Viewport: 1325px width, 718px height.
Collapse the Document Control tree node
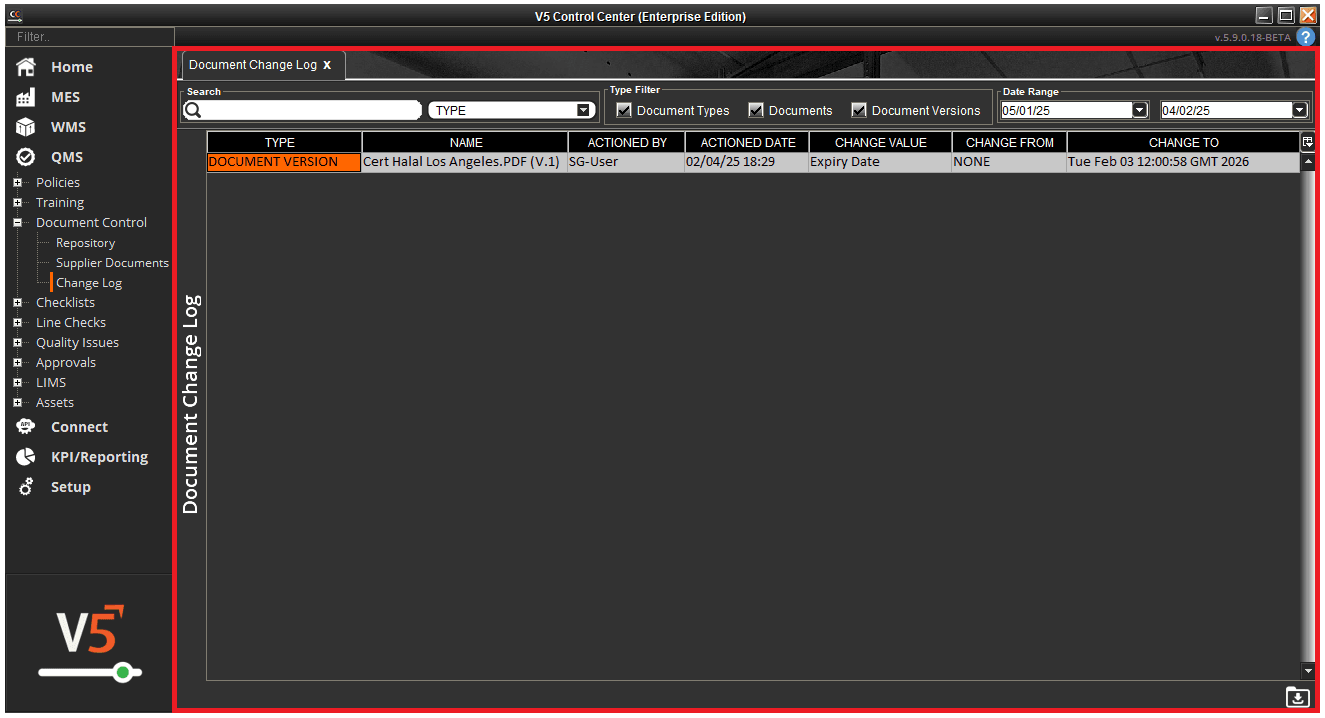[x=17, y=223]
